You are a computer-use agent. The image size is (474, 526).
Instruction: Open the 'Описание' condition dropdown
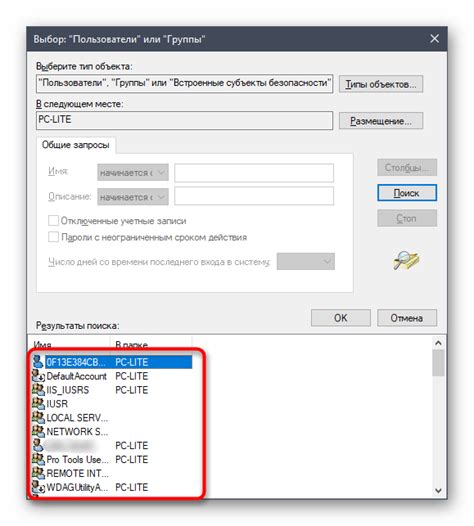tap(133, 197)
